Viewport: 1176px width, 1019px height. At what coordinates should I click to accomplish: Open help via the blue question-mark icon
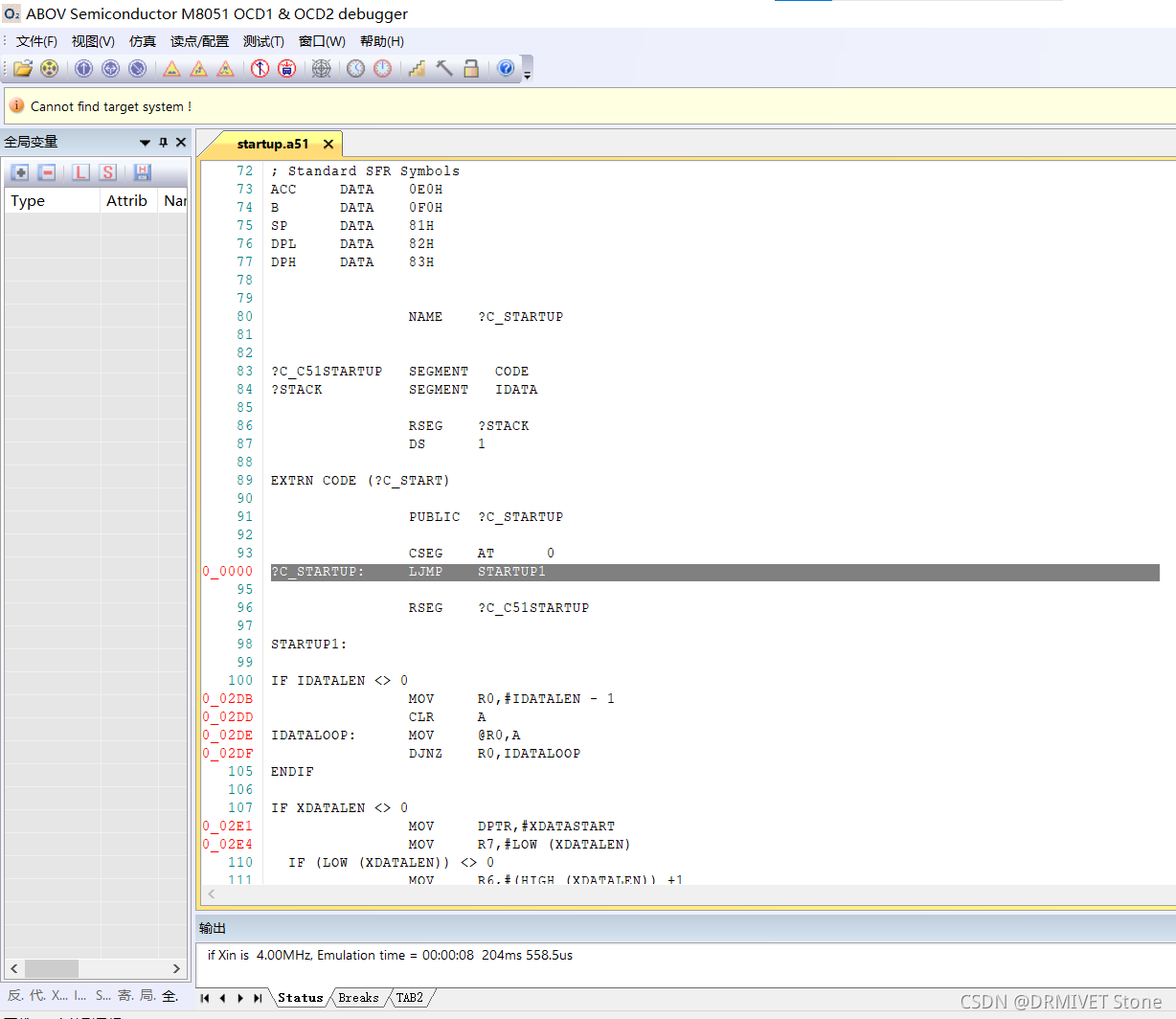click(507, 69)
